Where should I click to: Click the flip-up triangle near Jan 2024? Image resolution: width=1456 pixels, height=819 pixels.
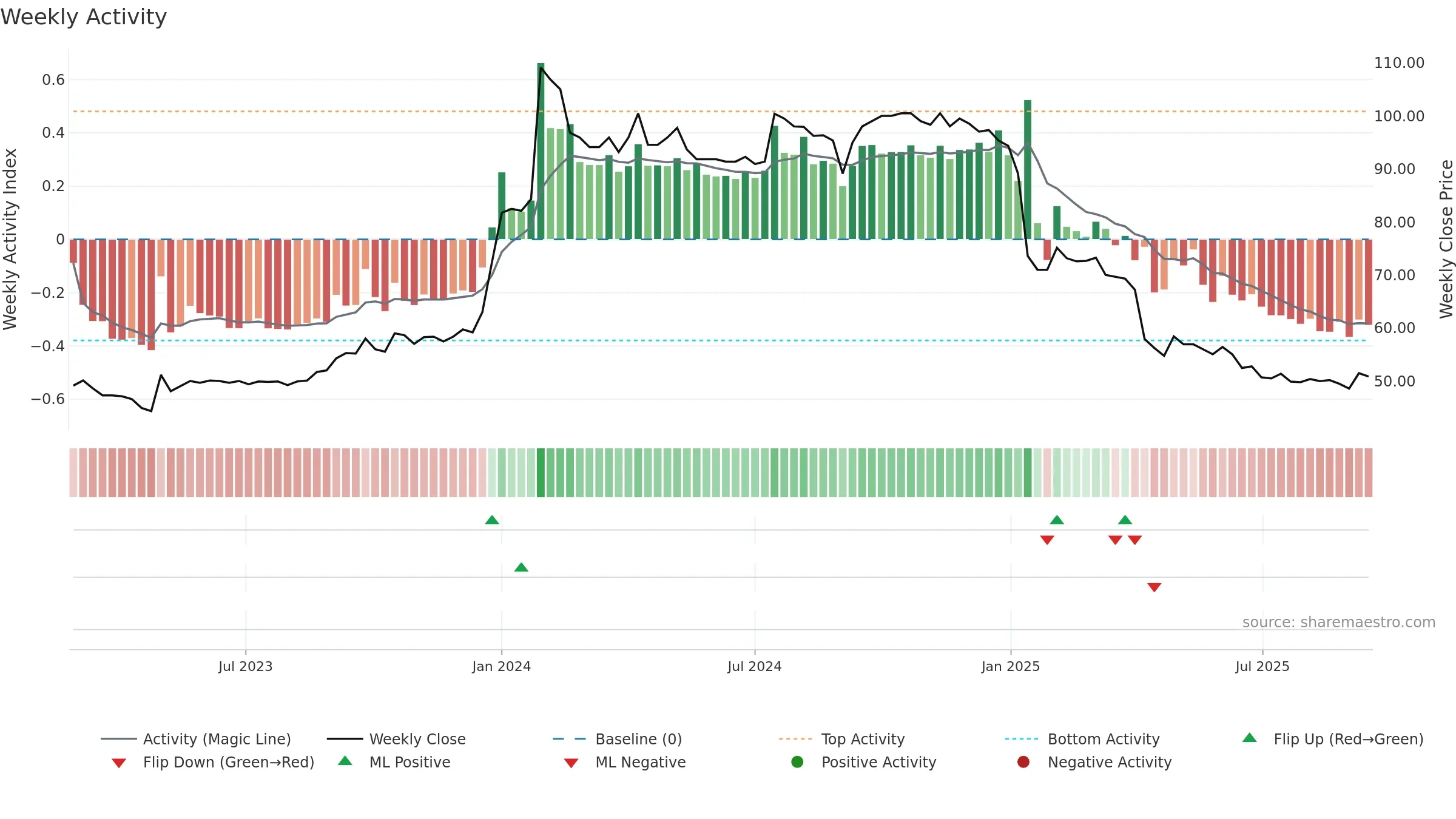pyautogui.click(x=492, y=520)
